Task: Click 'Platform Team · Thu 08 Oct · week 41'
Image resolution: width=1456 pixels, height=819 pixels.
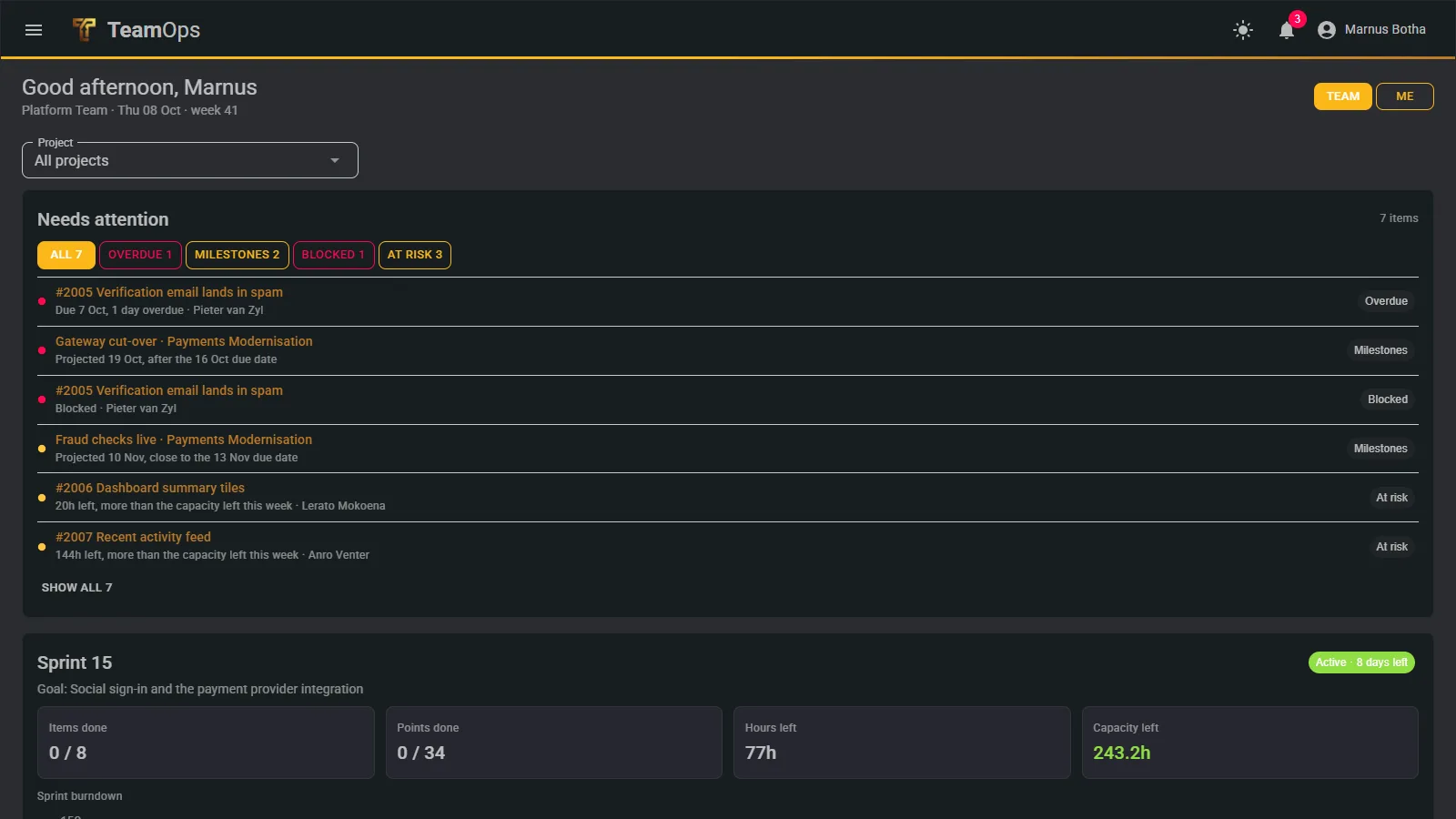Action: coord(130,110)
